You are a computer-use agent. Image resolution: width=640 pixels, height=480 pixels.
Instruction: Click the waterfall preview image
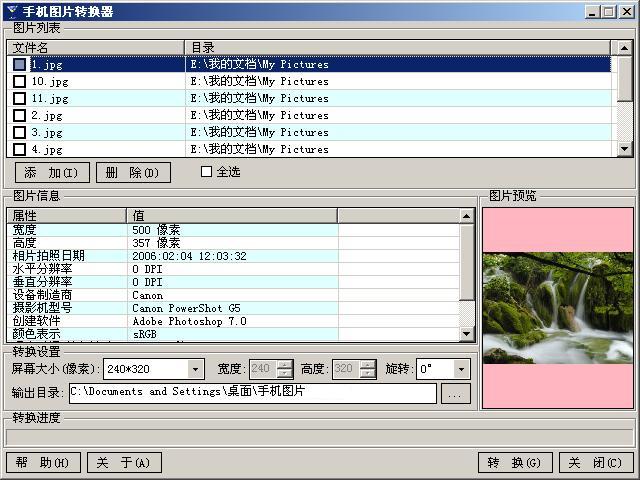(557, 307)
